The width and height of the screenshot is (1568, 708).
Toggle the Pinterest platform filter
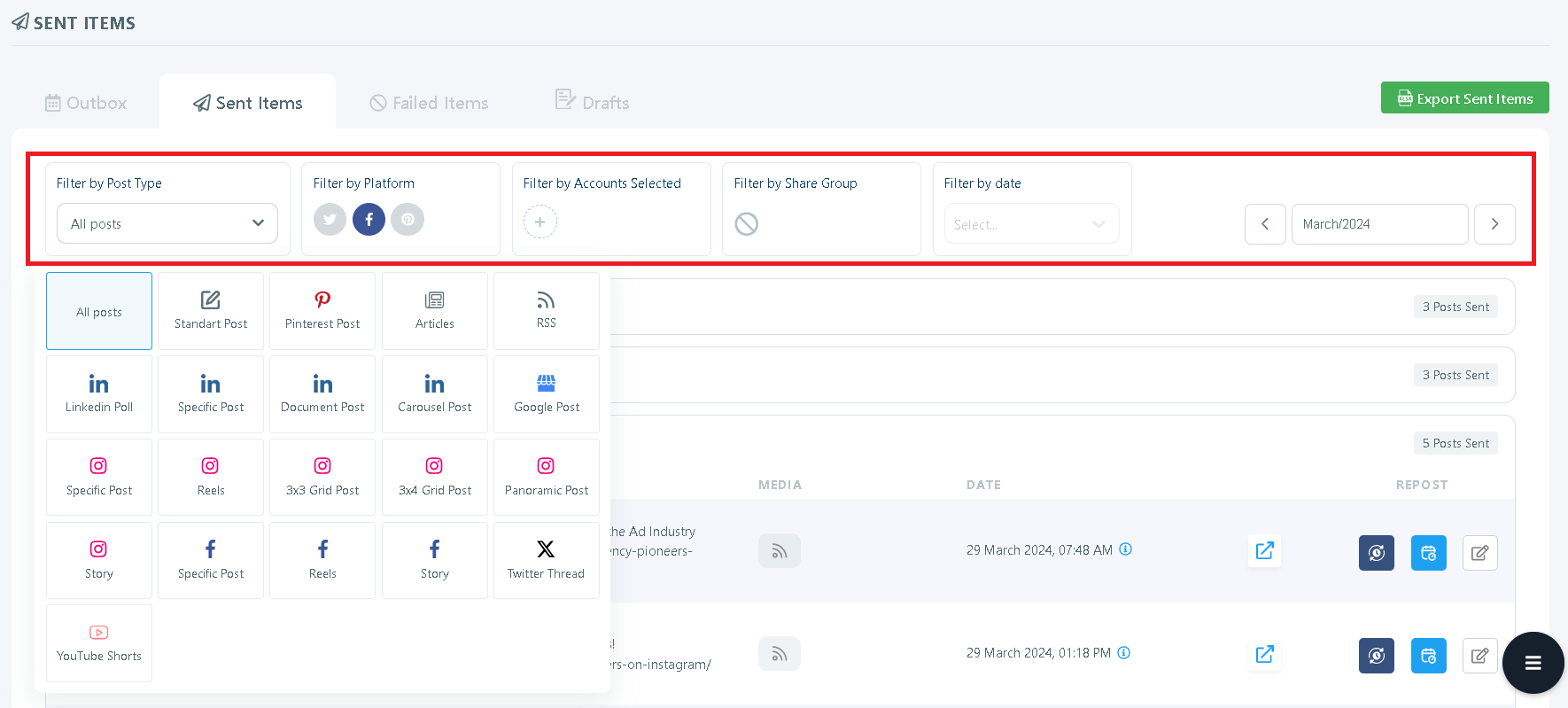(408, 219)
